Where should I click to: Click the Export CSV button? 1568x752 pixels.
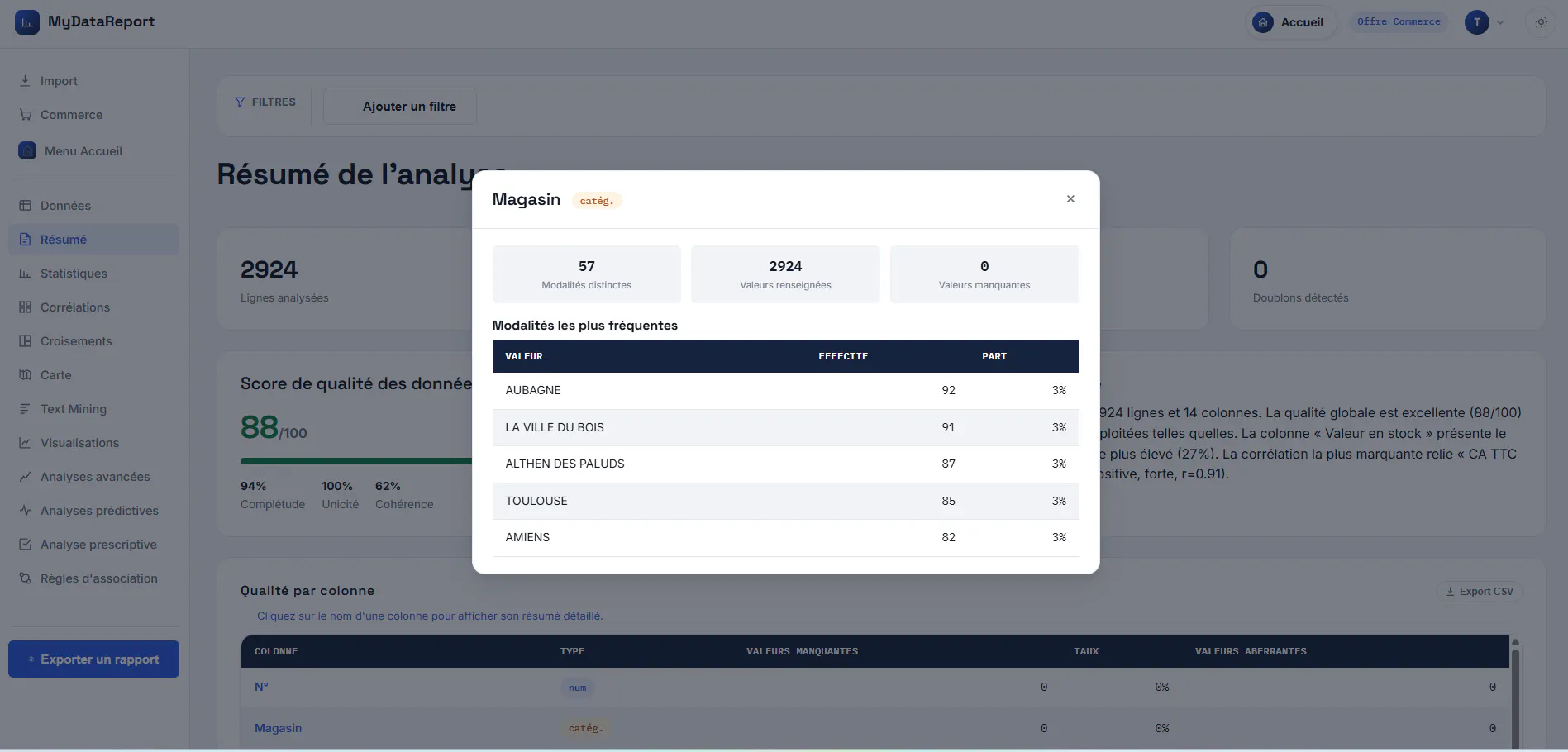1480,592
